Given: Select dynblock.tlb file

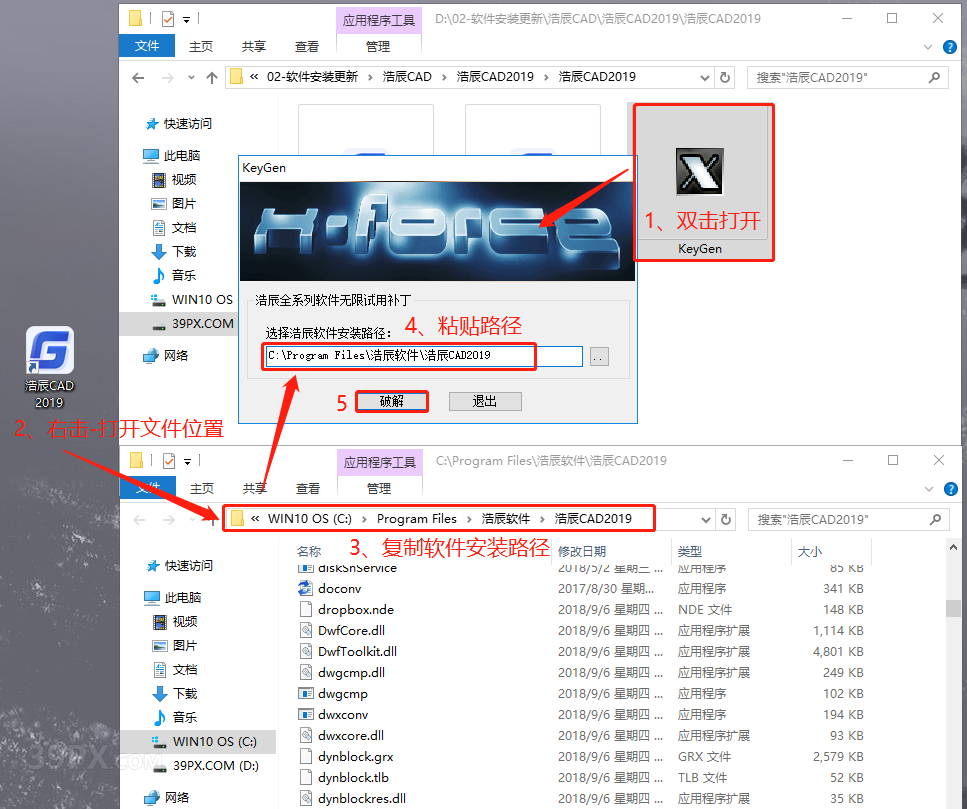Looking at the screenshot, I should 344,778.
